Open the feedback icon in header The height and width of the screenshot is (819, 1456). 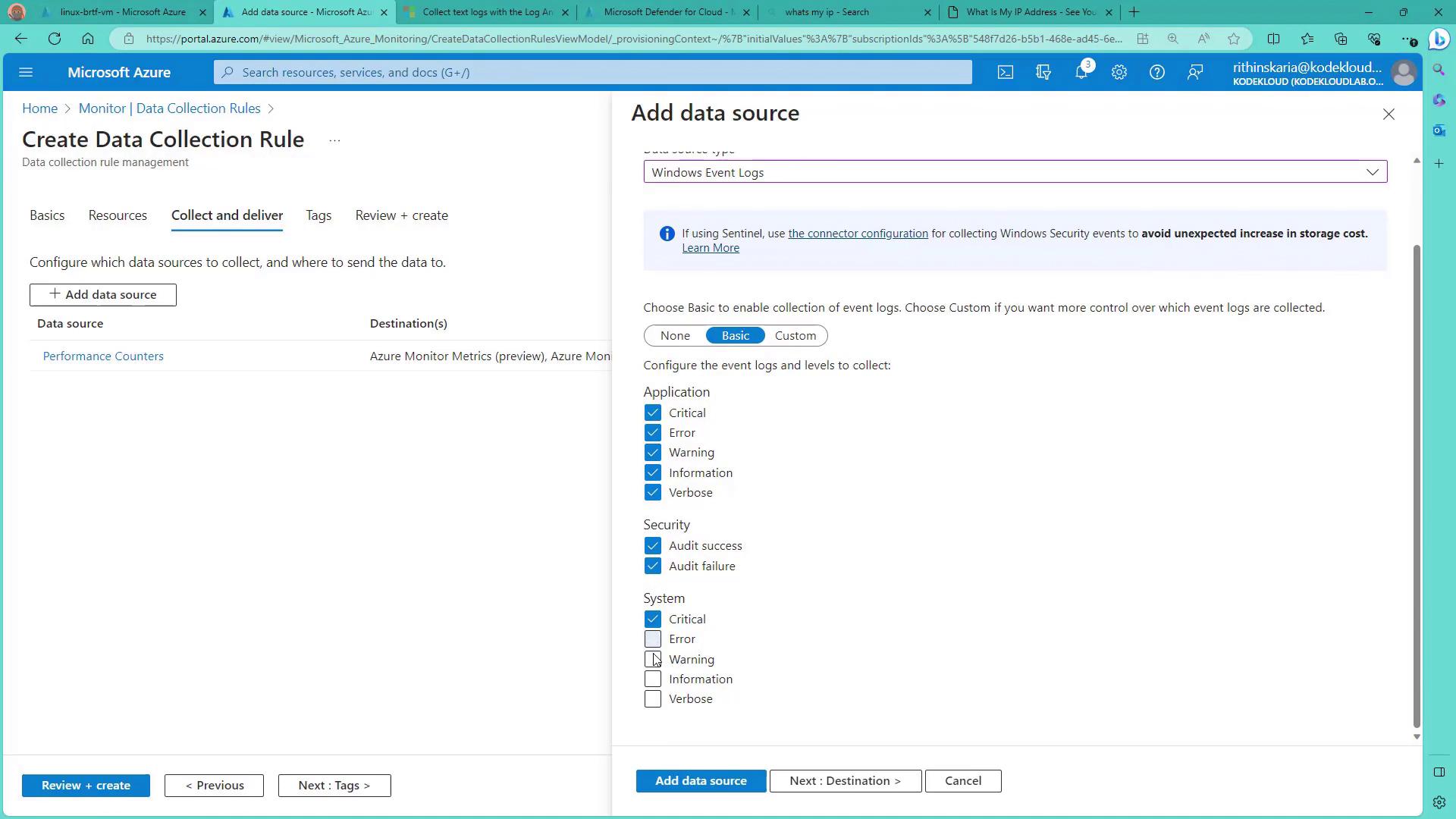1195,72
